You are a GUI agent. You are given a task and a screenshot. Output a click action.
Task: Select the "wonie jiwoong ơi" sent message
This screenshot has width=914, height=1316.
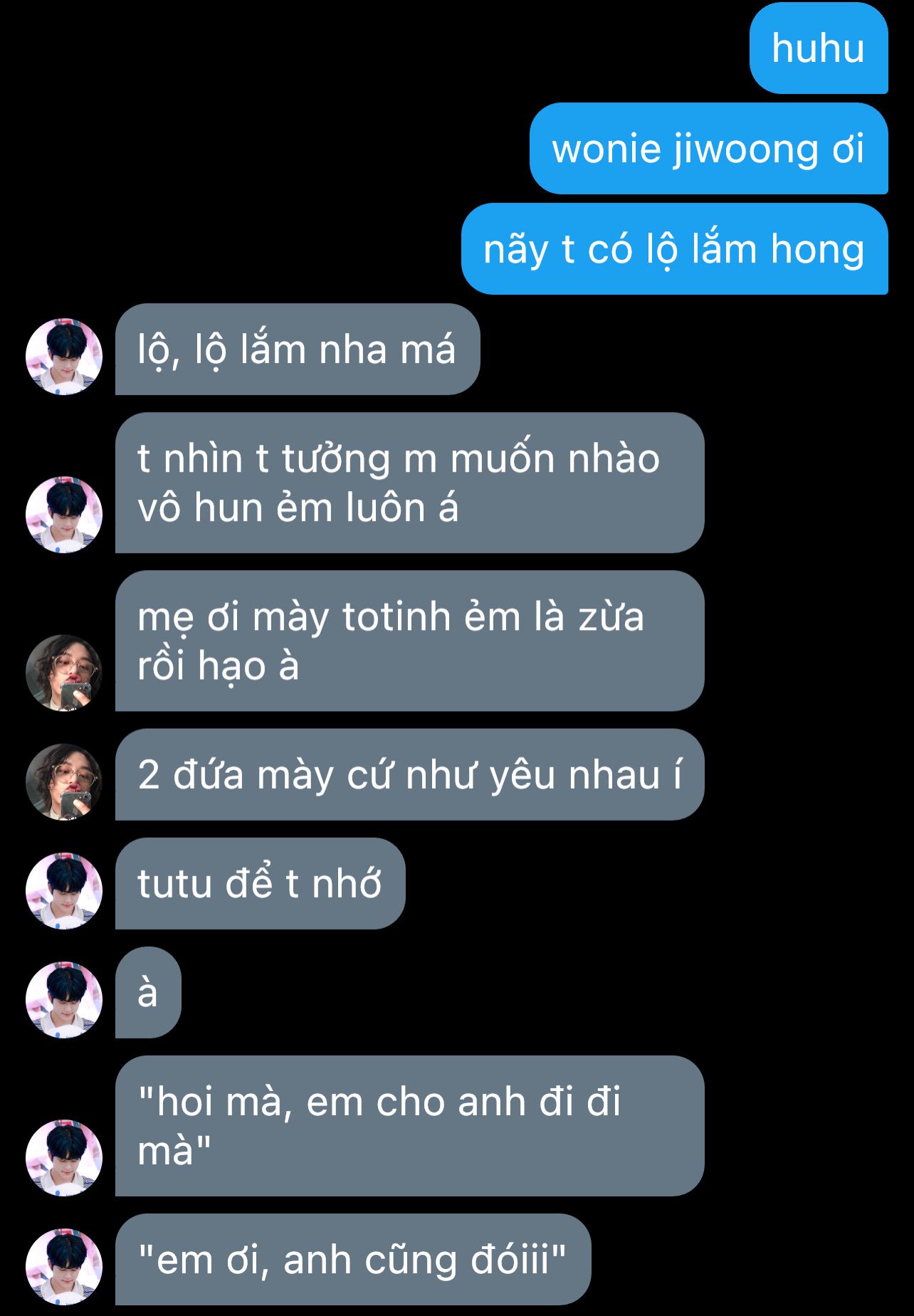point(709,148)
